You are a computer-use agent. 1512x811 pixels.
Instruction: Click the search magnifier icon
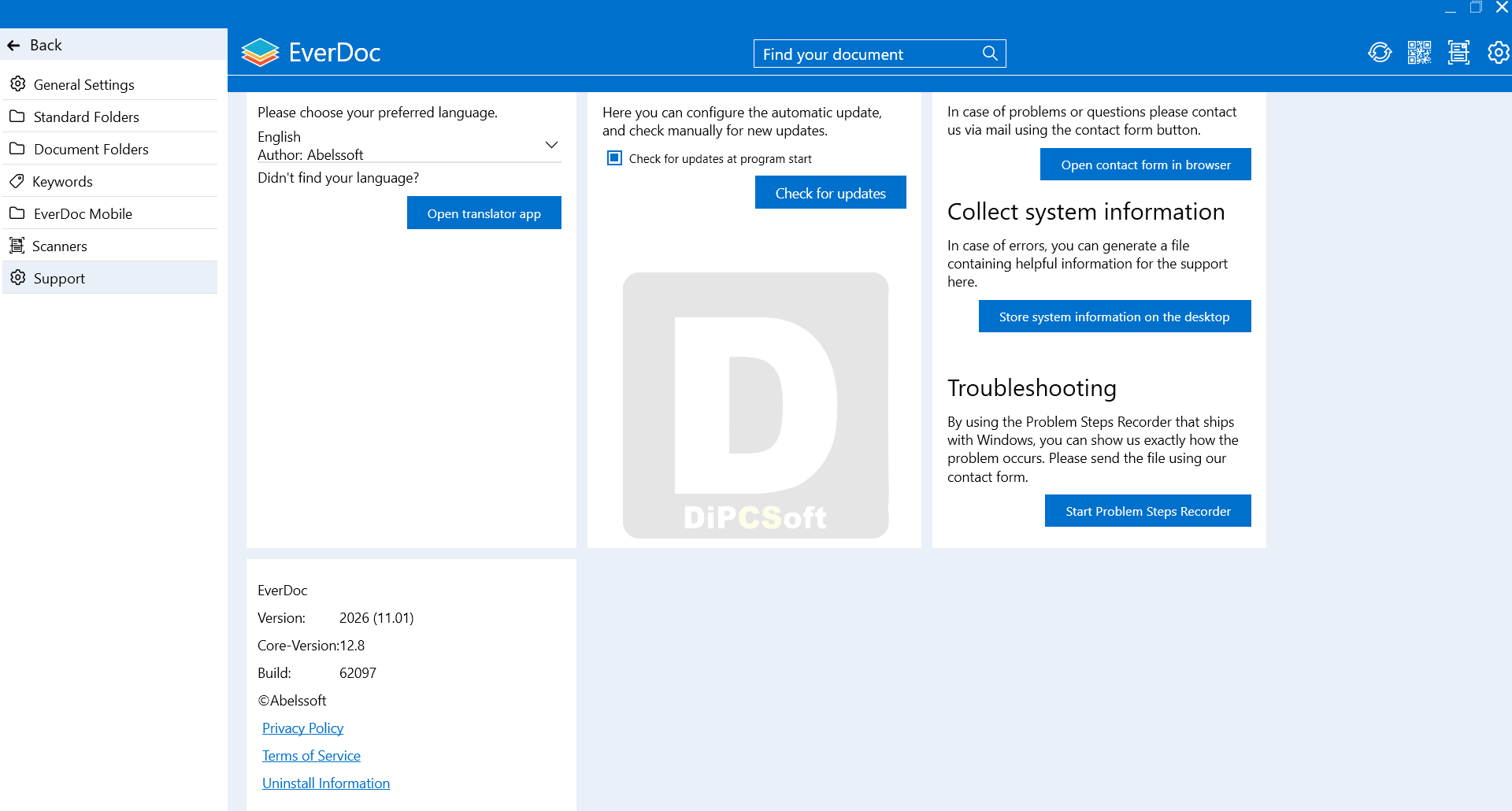tap(990, 54)
